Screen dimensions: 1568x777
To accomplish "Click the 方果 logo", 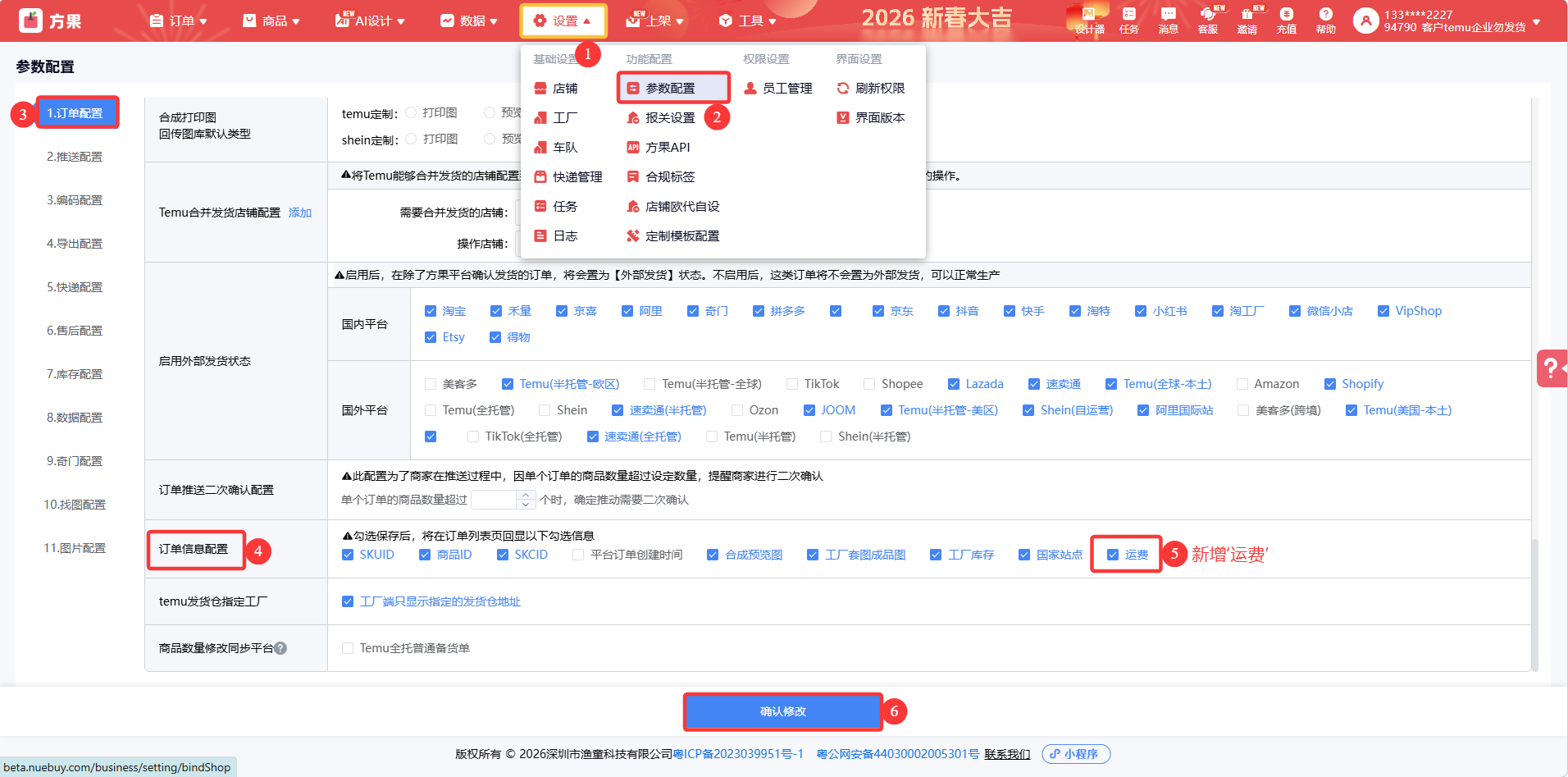I will tap(50, 21).
